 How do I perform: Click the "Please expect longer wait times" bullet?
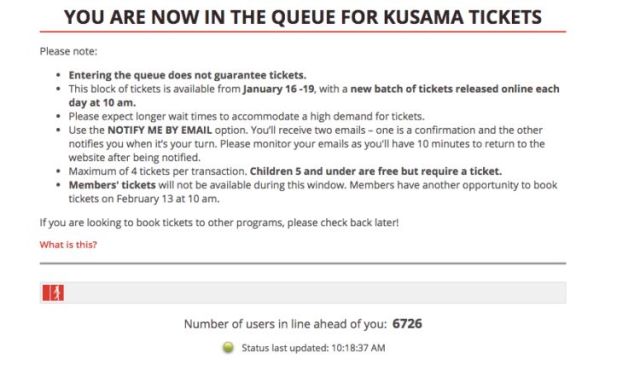click(x=247, y=116)
